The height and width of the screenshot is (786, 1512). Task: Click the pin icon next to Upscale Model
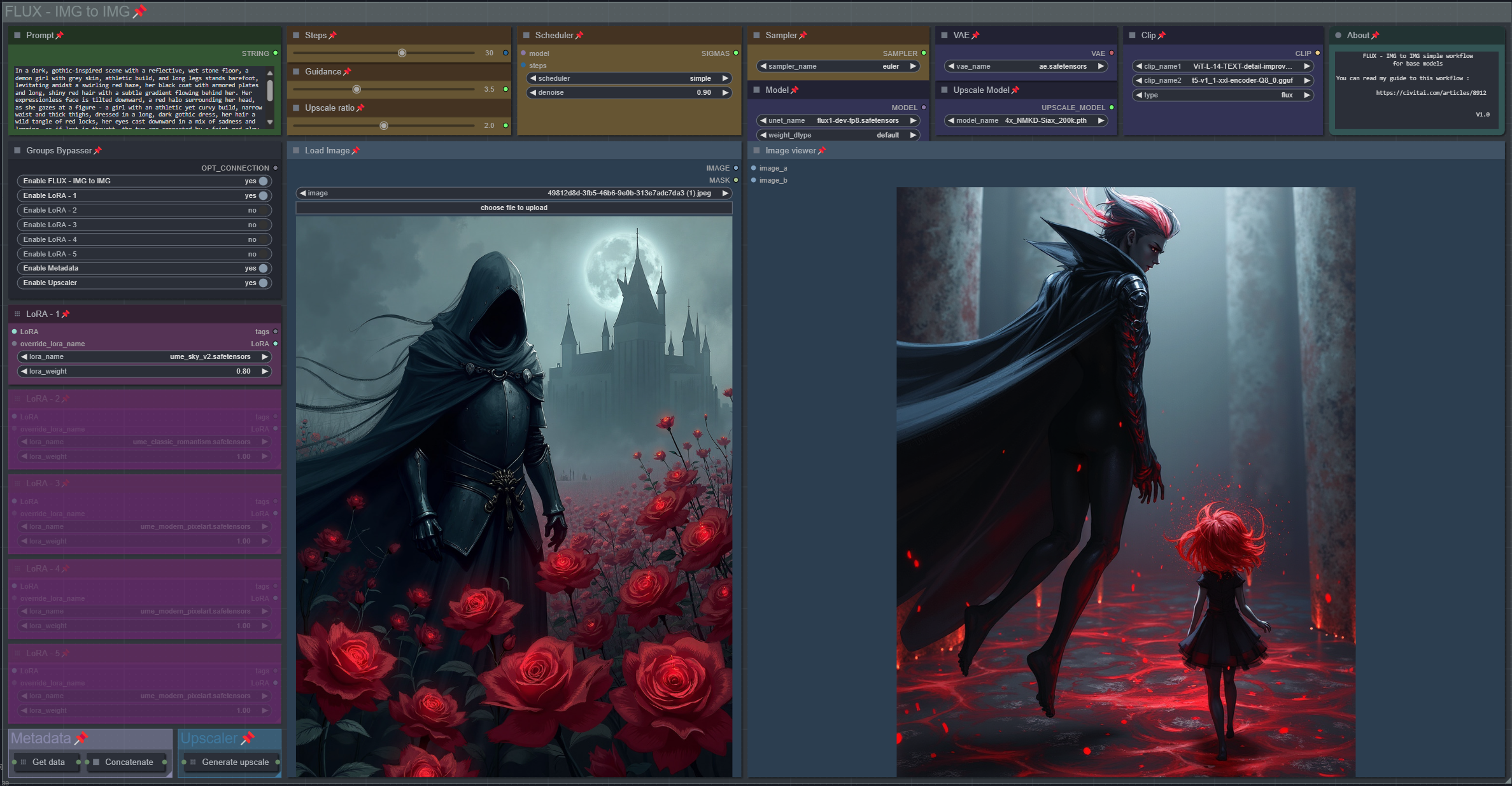1015,90
